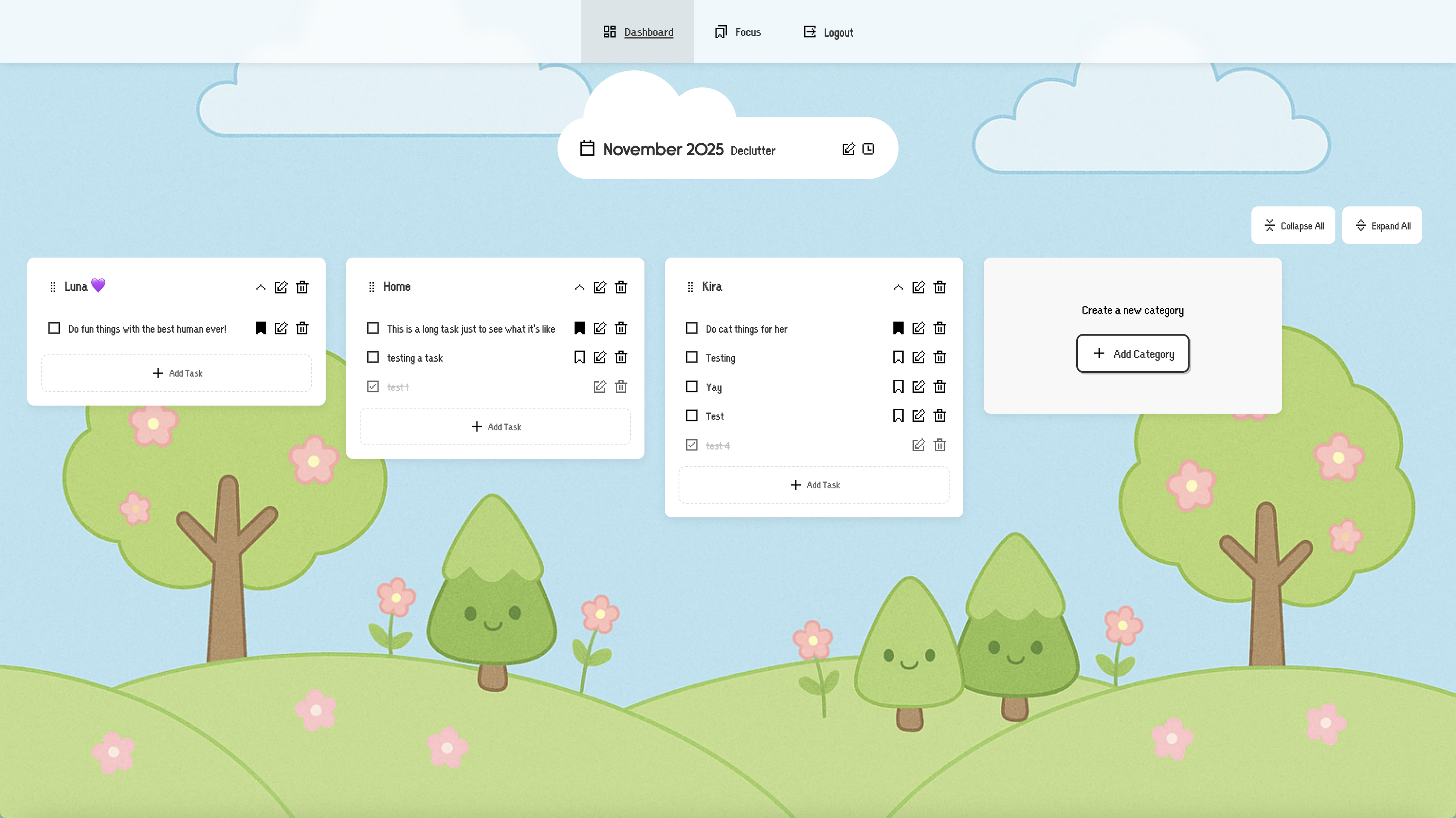The image size is (1456, 818).
Task: Toggle the bookmark on 'Do fun things with the best human ever!'
Action: (260, 328)
